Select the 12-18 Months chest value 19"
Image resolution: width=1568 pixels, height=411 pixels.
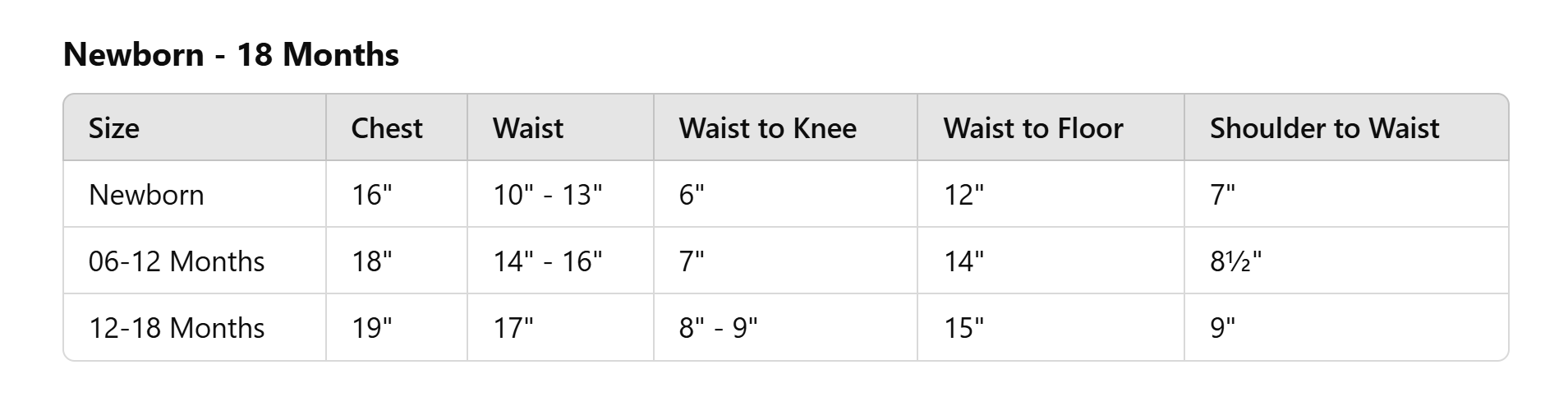coord(371,328)
